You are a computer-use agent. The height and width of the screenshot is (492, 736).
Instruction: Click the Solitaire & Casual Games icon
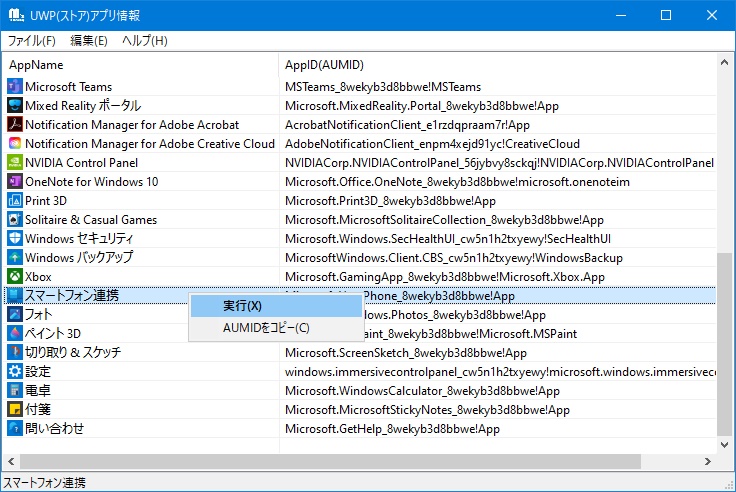[x=15, y=220]
